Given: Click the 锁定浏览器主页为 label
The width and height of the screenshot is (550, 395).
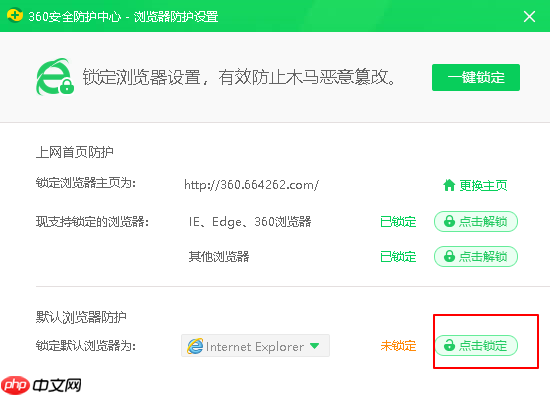Looking at the screenshot, I should click(86, 183).
